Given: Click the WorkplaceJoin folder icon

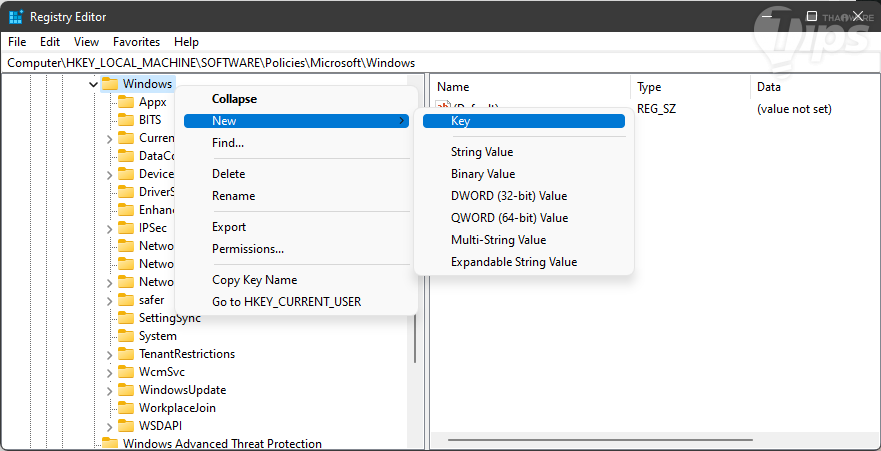Looking at the screenshot, I should tap(126, 408).
